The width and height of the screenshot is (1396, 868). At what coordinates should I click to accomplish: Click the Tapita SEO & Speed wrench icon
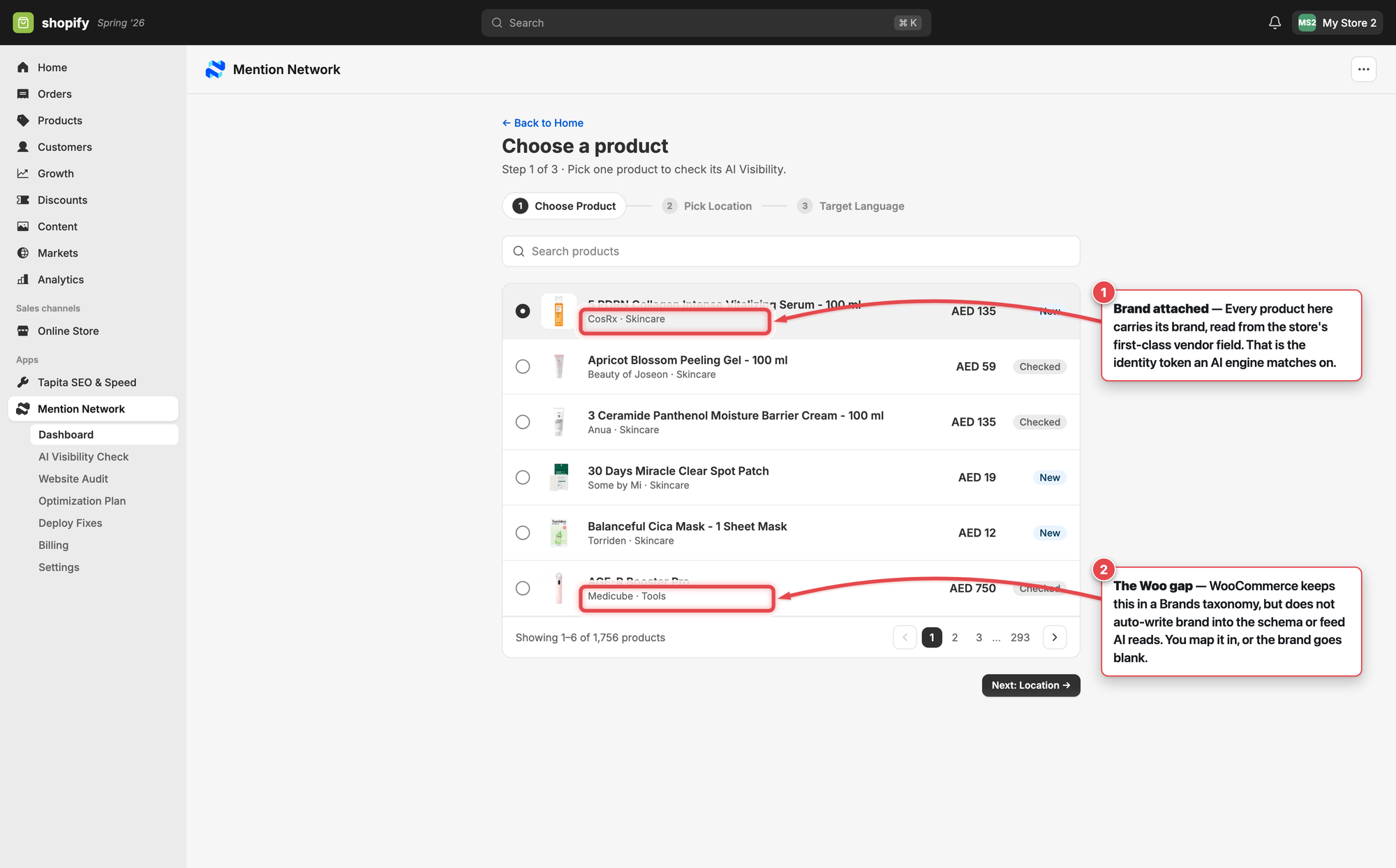click(x=23, y=382)
